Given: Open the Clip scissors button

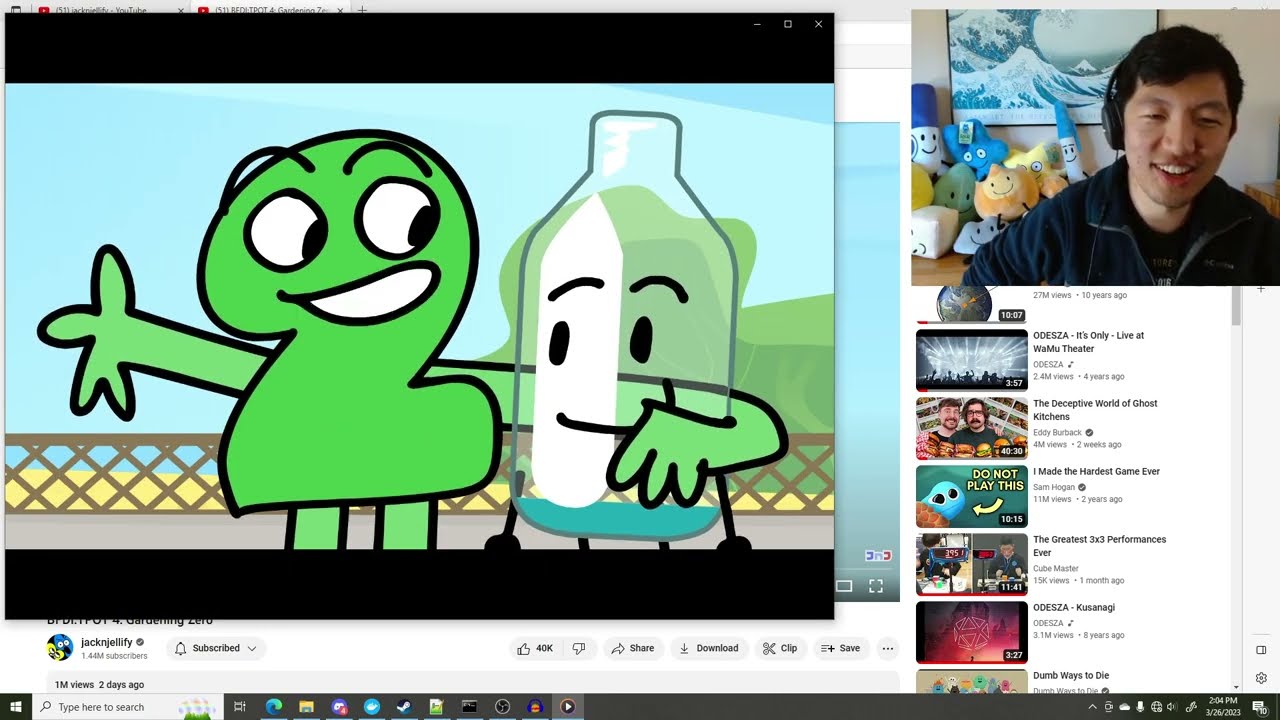Looking at the screenshot, I should click(x=780, y=648).
